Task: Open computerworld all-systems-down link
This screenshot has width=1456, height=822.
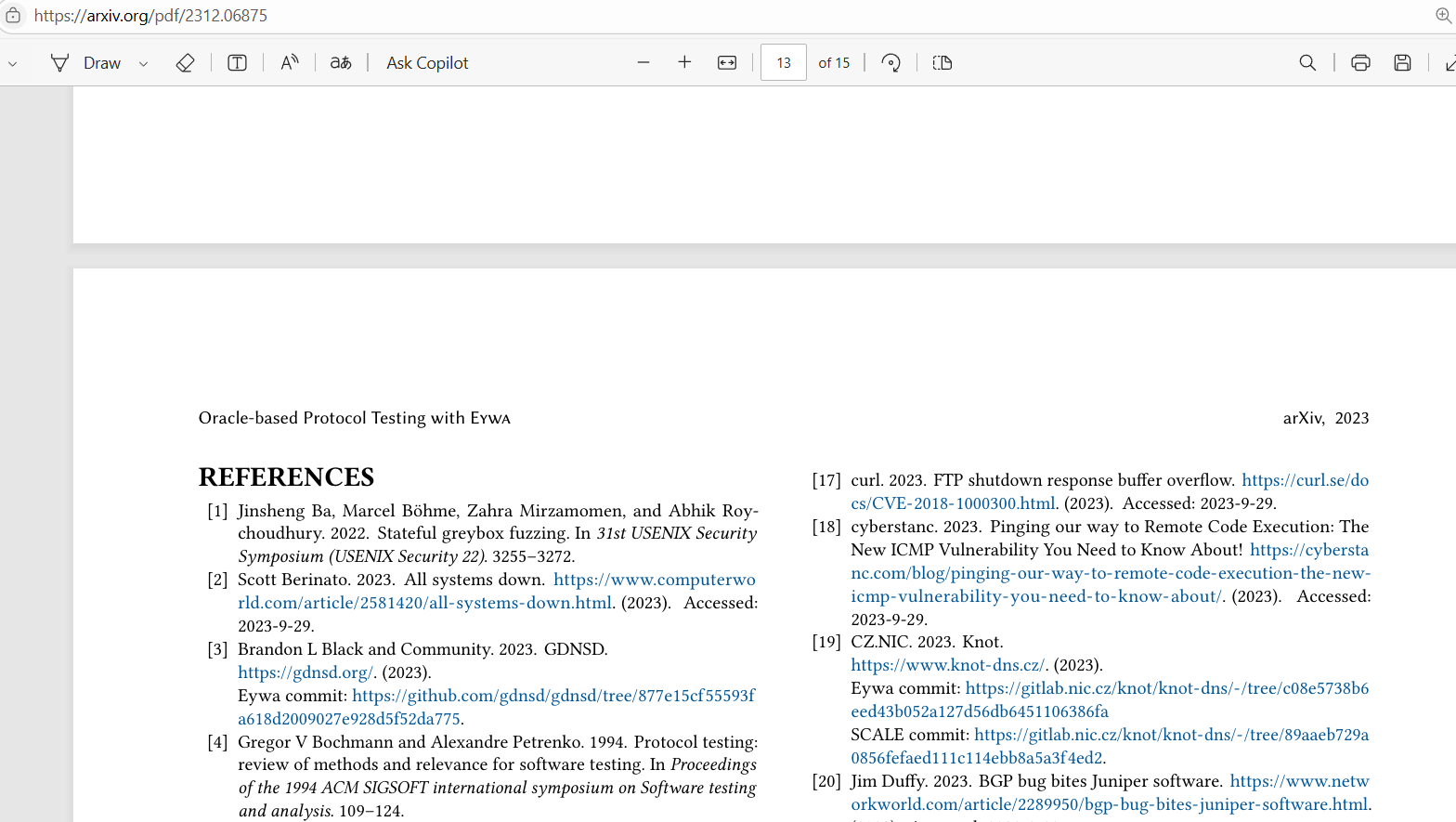Action: 497,591
